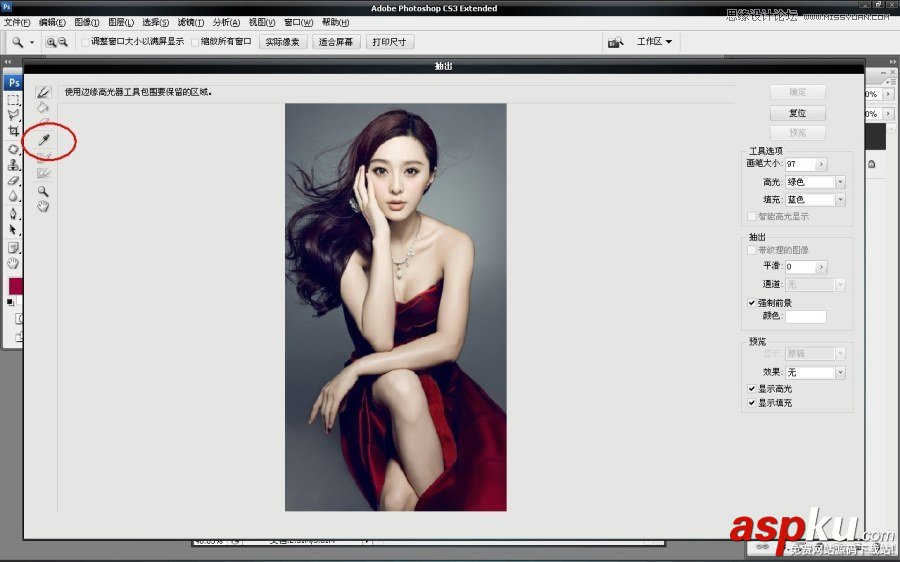Select the Blur droplet tool in Photoshop toolbox
The image size is (900, 562).
tap(13, 196)
